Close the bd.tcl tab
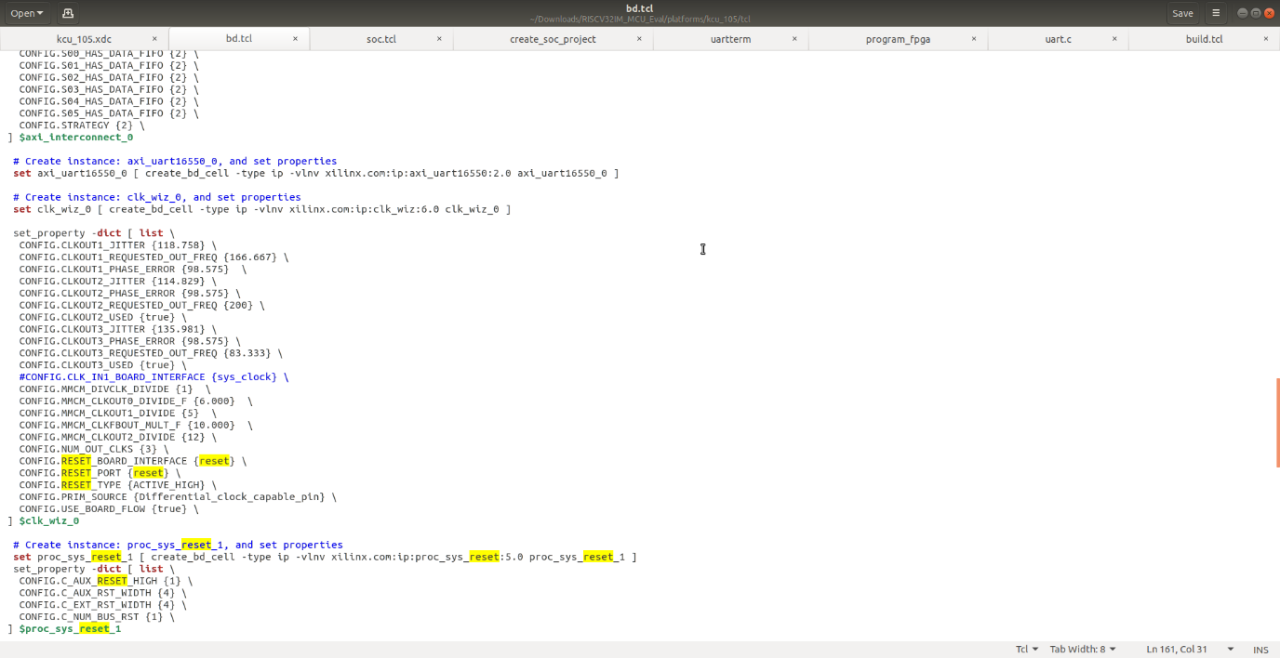Viewport: 1280px width, 658px height. [x=295, y=39]
